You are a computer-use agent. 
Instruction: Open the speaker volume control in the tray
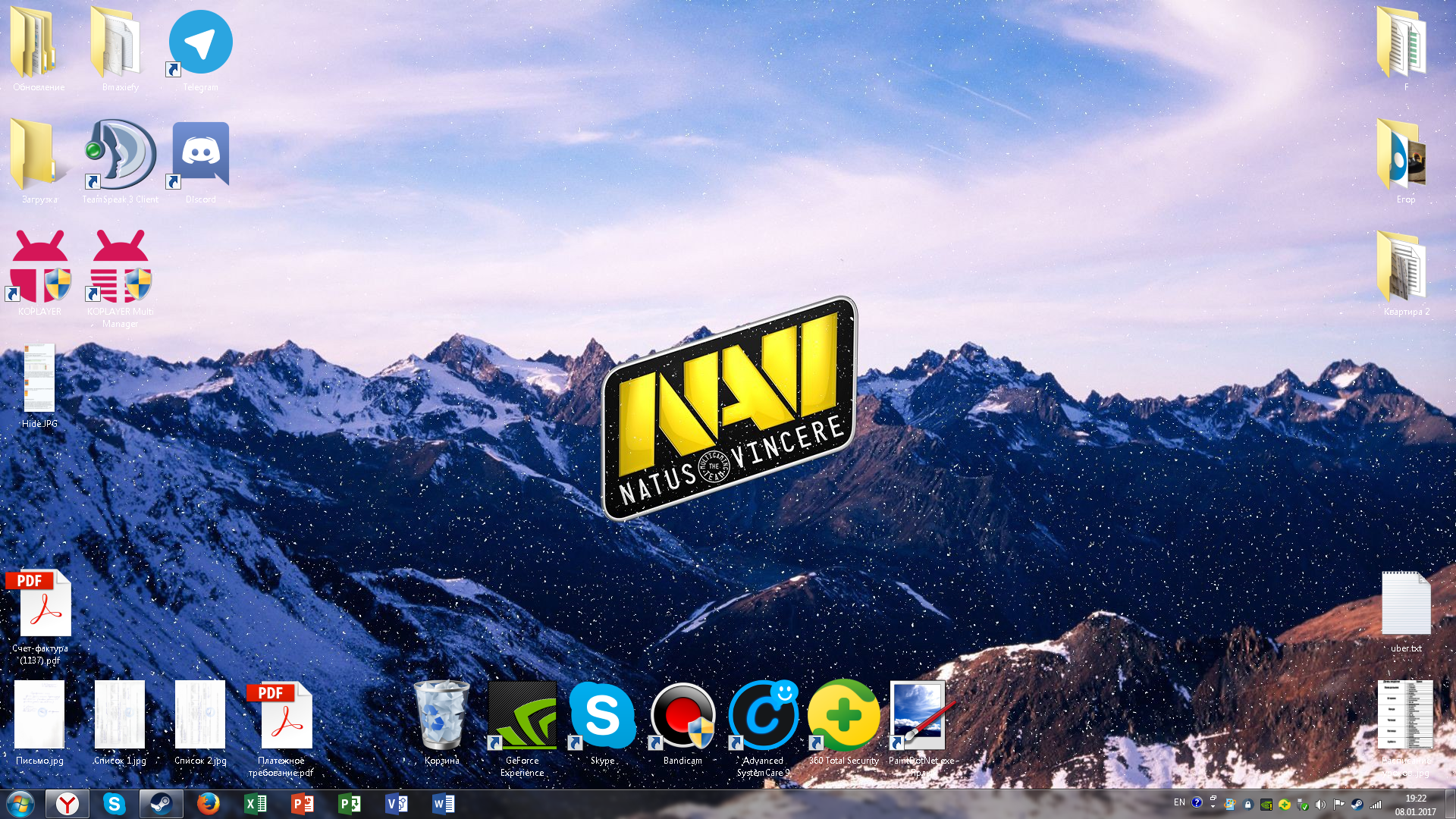click(1321, 805)
